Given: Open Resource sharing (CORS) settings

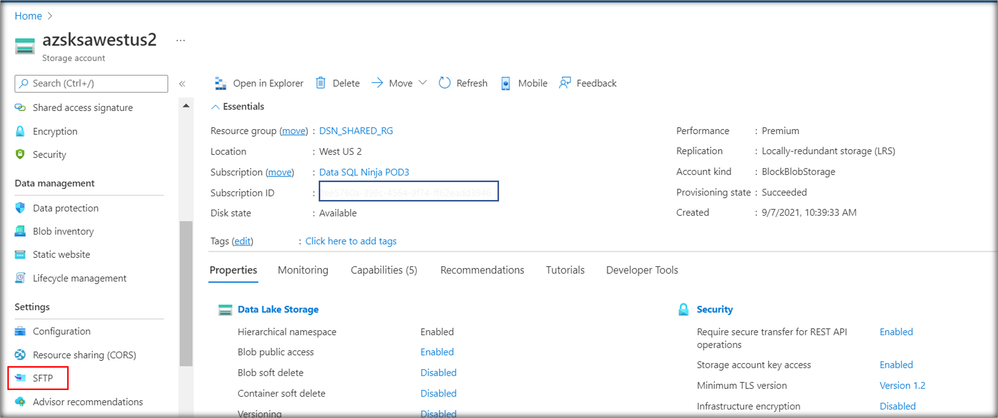Looking at the screenshot, I should point(84,355).
